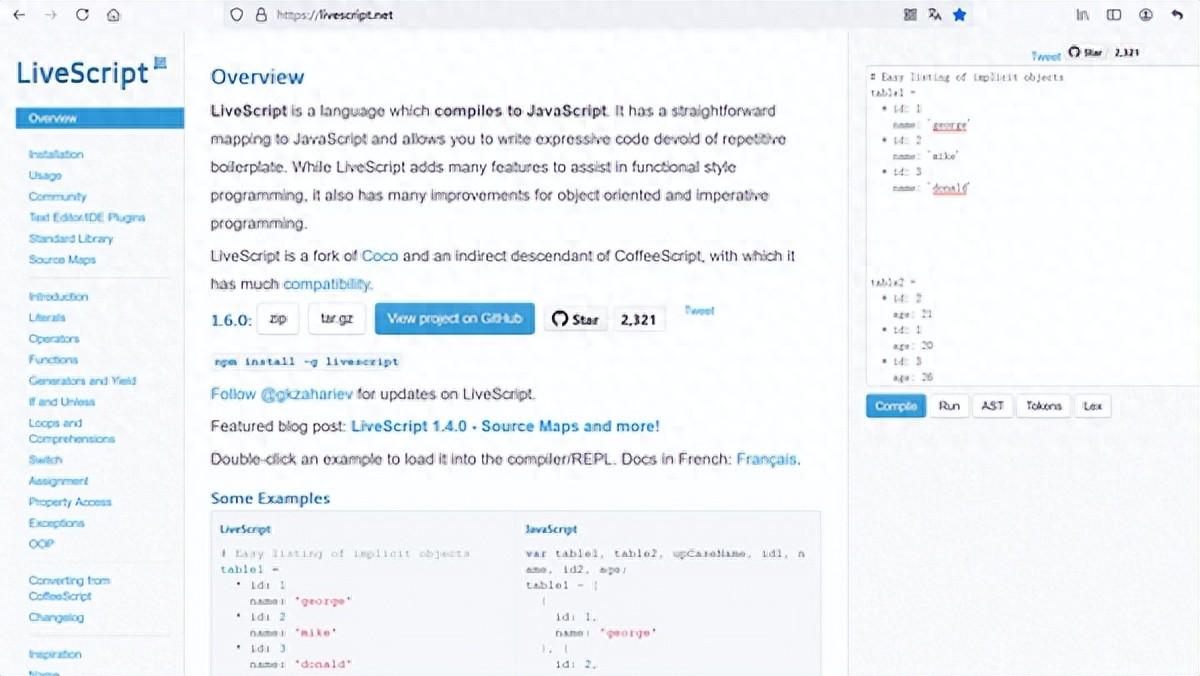Open the browser home page icon
The height and width of the screenshot is (676, 1200).
113,15
